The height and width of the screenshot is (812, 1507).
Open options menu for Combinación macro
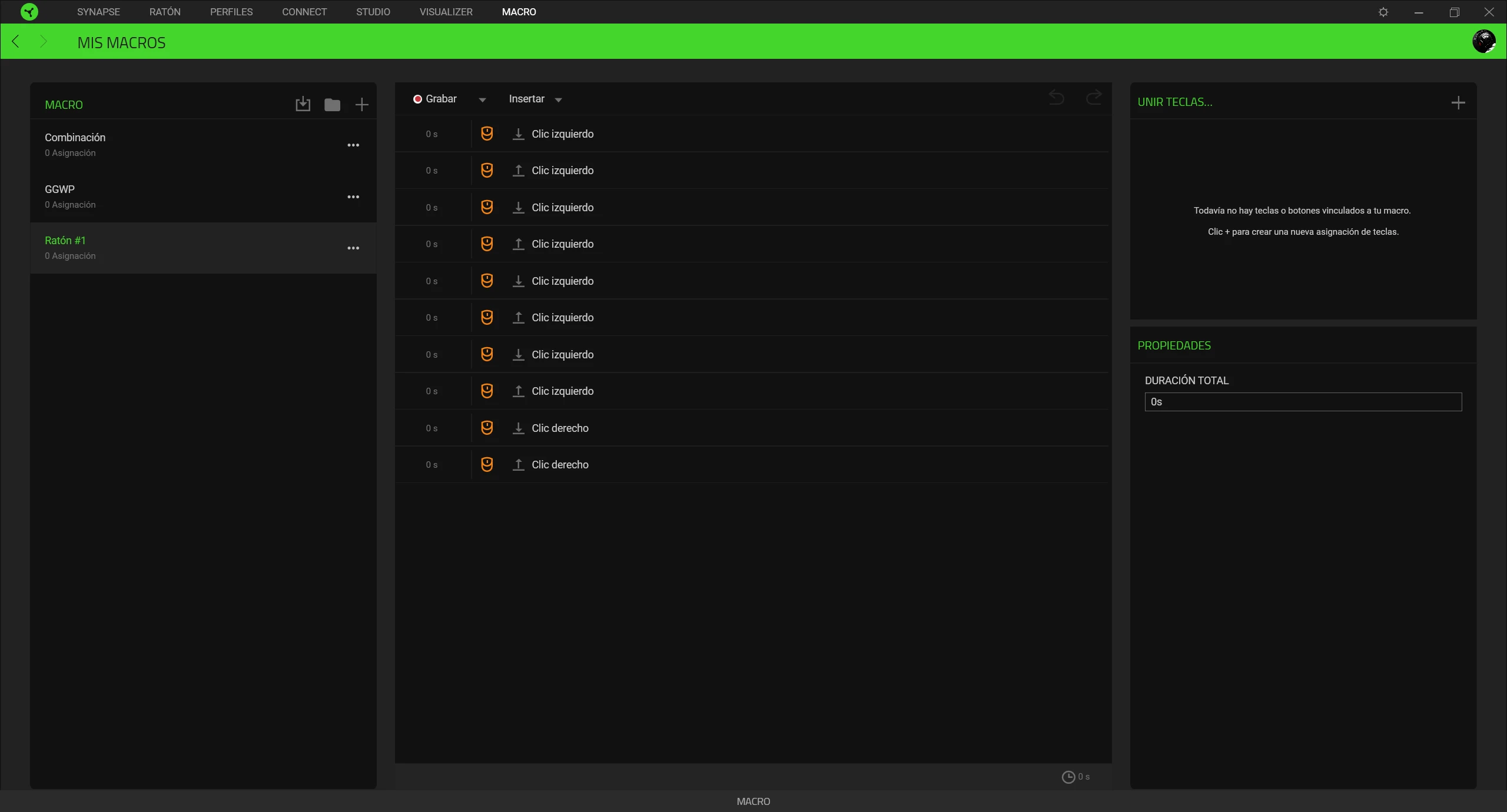click(353, 145)
